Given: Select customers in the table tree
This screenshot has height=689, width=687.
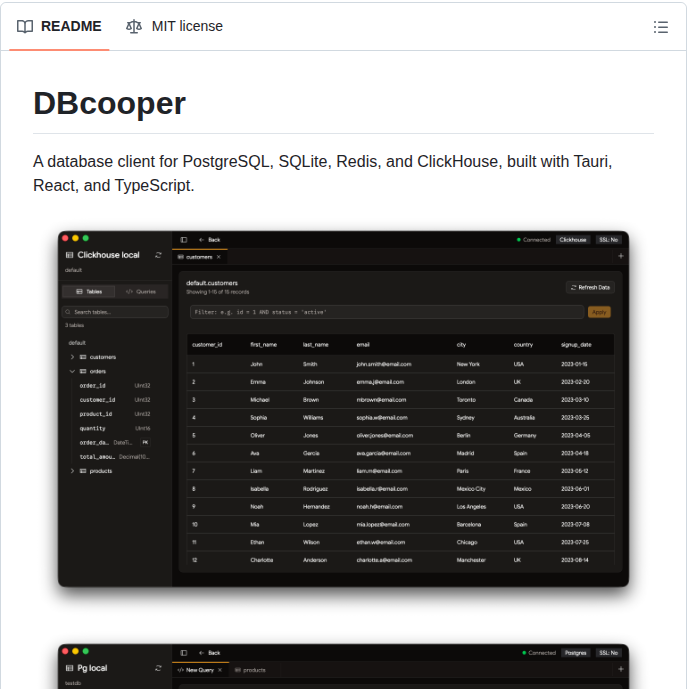Looking at the screenshot, I should click(x=103, y=357).
